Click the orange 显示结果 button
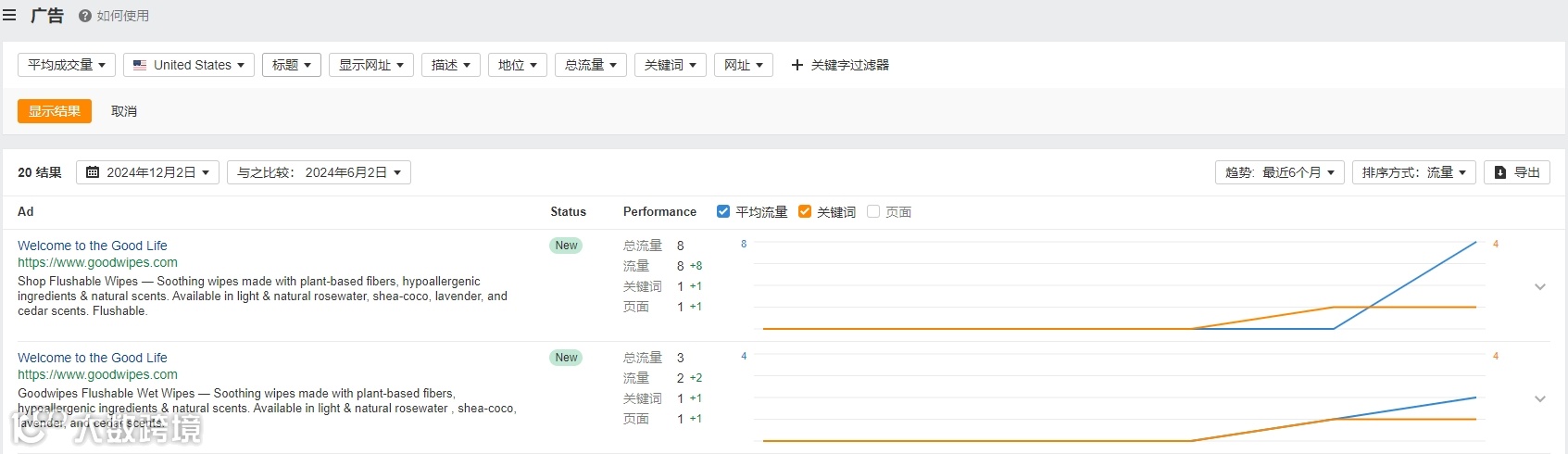The width and height of the screenshot is (1568, 454). point(55,111)
